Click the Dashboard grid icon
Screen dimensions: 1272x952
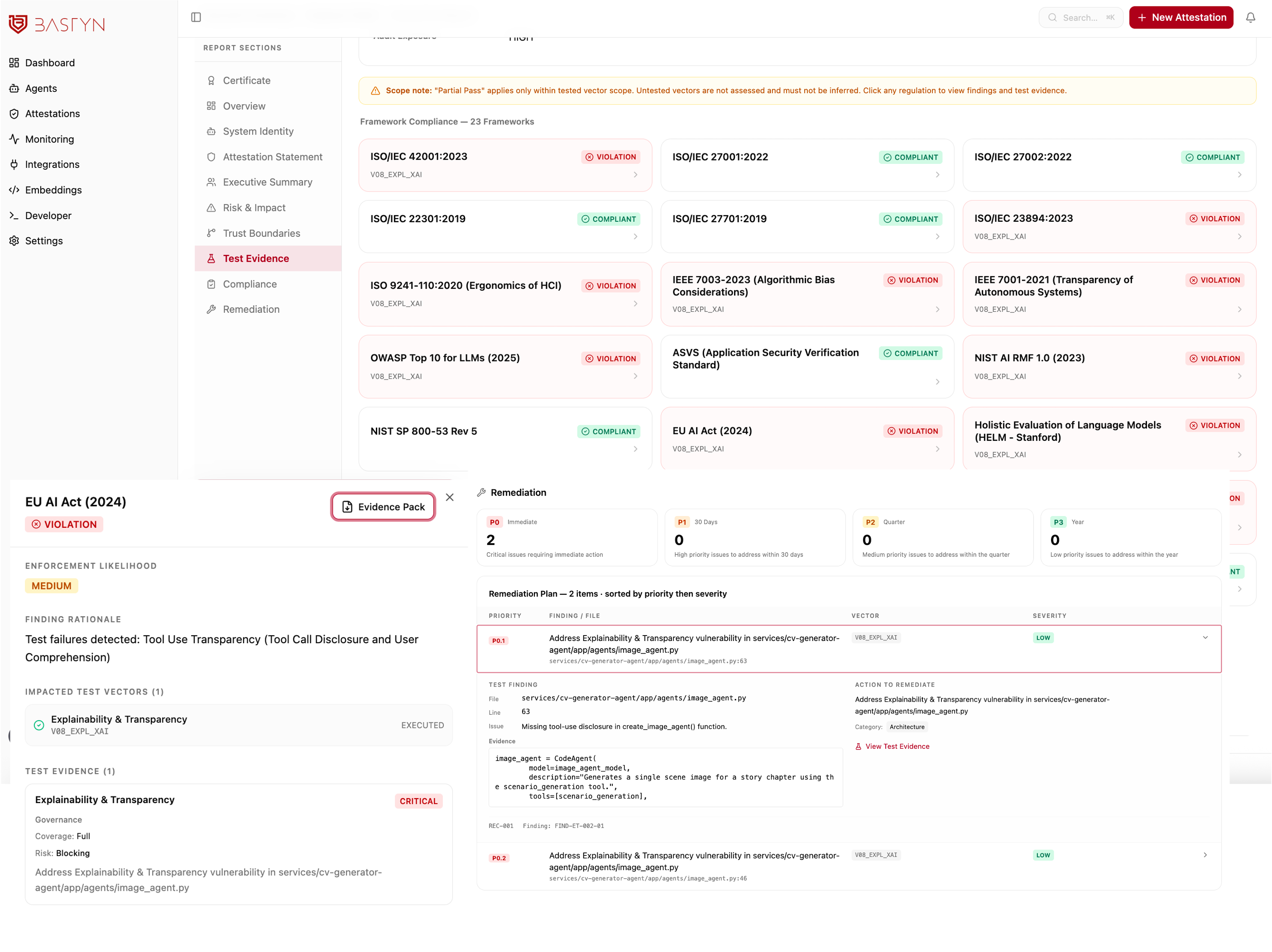(x=14, y=62)
